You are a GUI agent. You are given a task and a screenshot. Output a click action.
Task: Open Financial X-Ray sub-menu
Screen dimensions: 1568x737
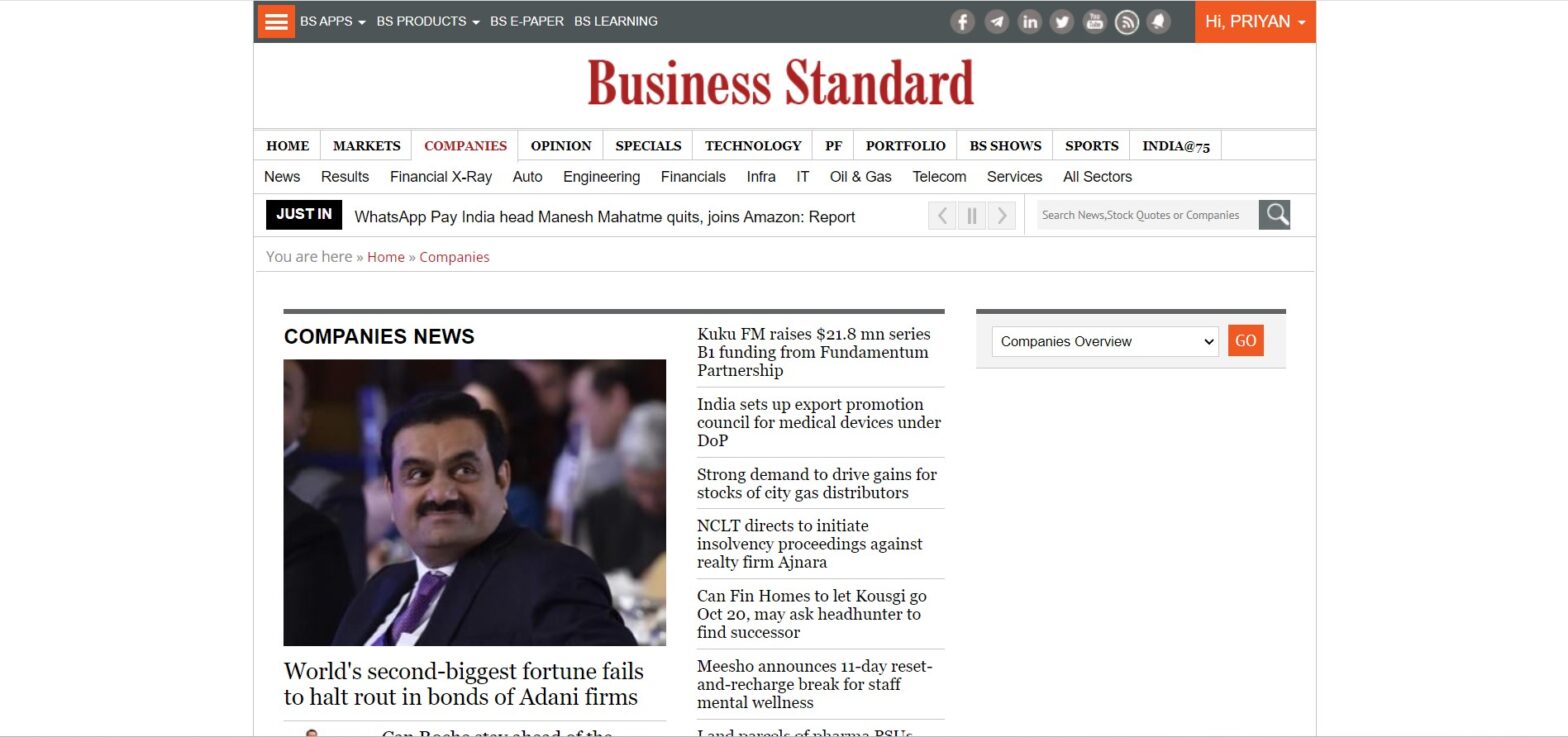[441, 177]
